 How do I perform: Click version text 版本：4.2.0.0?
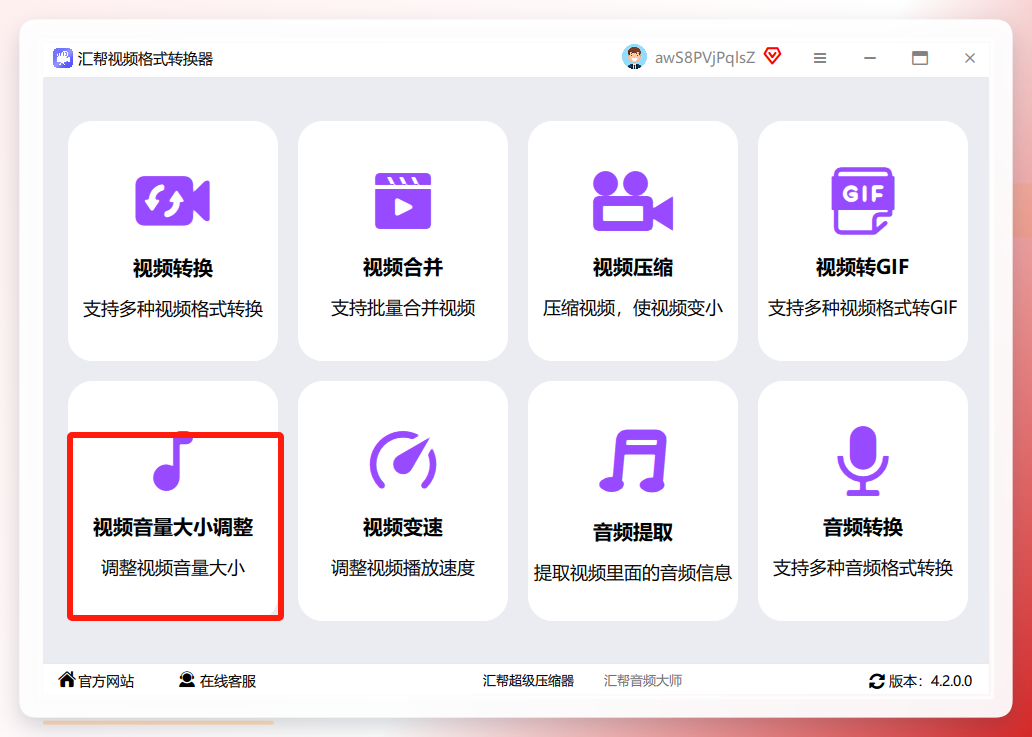[x=930, y=681]
